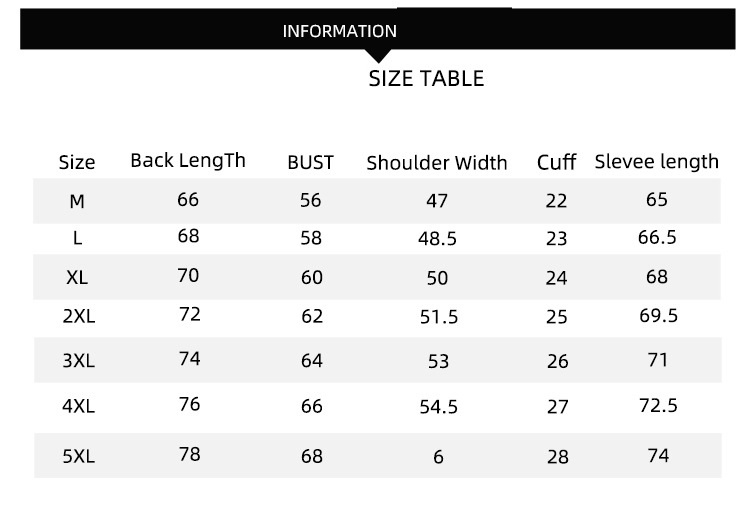This screenshot has height=526, width=750.
Task: Select the Cuff column header
Action: pos(556,162)
